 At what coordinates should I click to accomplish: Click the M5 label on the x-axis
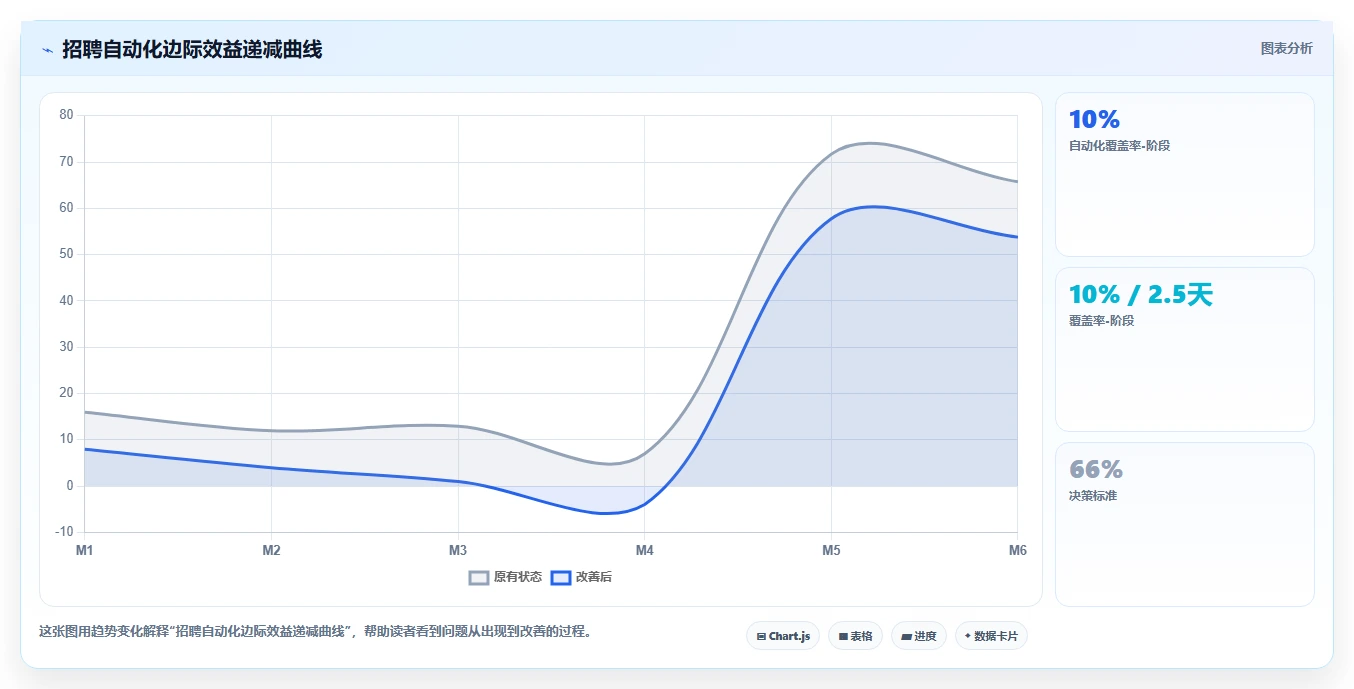[831, 550]
